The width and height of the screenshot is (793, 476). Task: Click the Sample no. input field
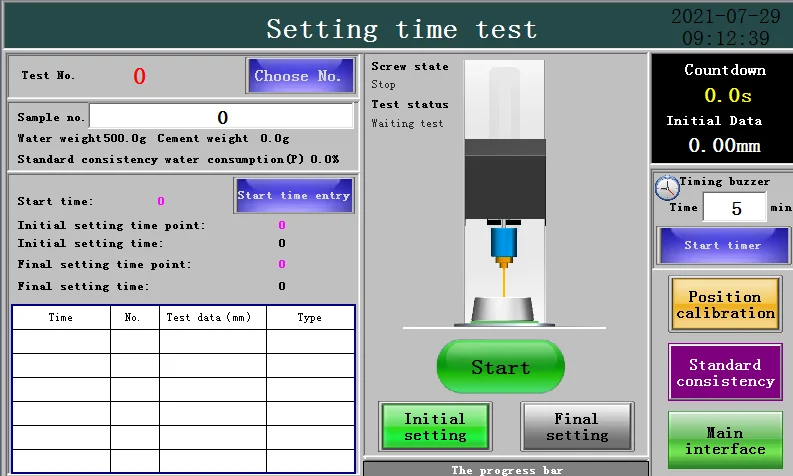point(222,117)
